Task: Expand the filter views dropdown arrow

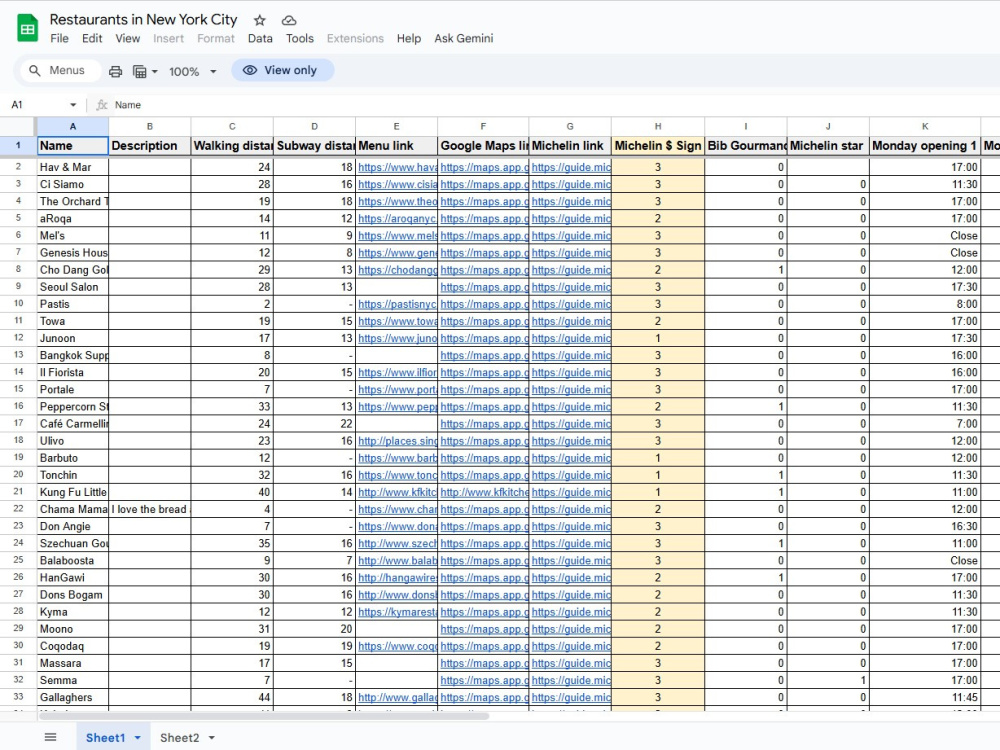Action: click(154, 71)
